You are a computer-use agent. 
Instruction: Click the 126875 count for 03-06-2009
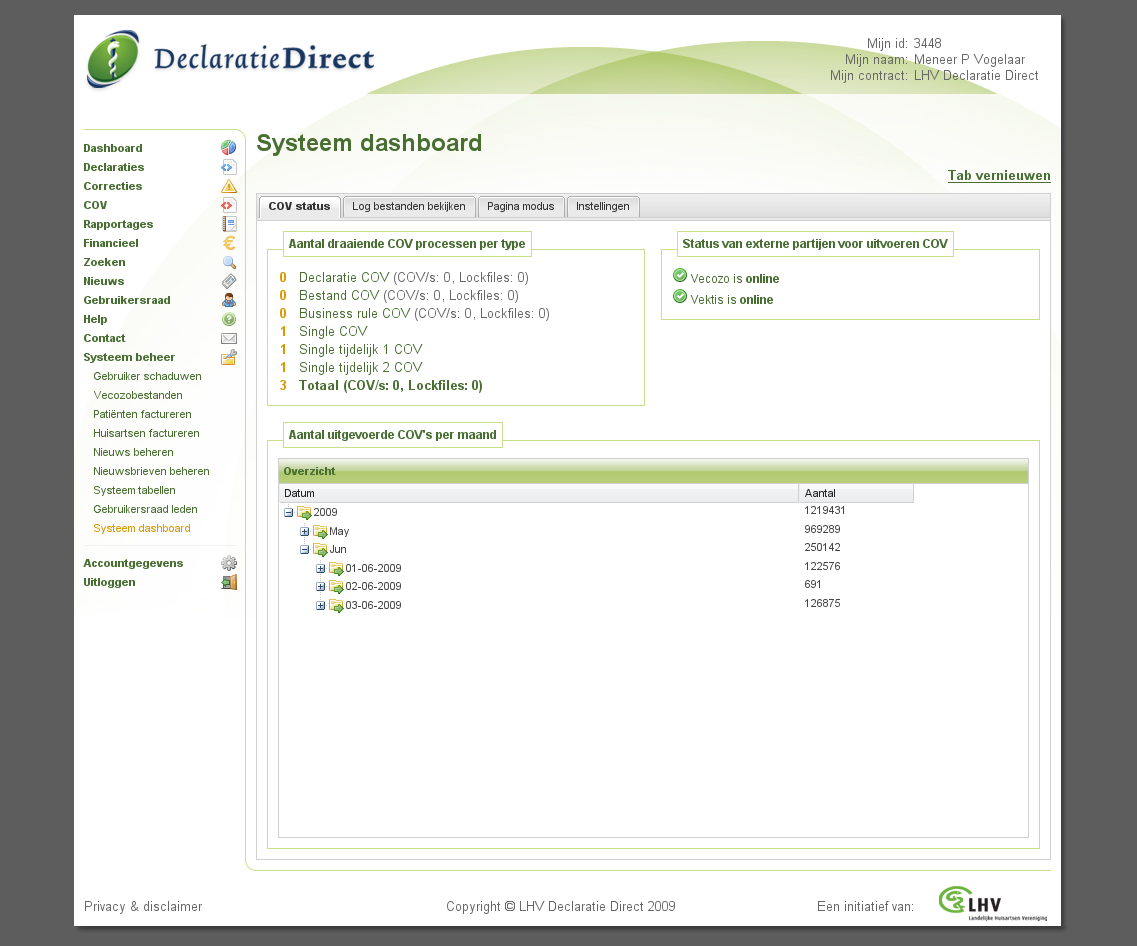822,603
